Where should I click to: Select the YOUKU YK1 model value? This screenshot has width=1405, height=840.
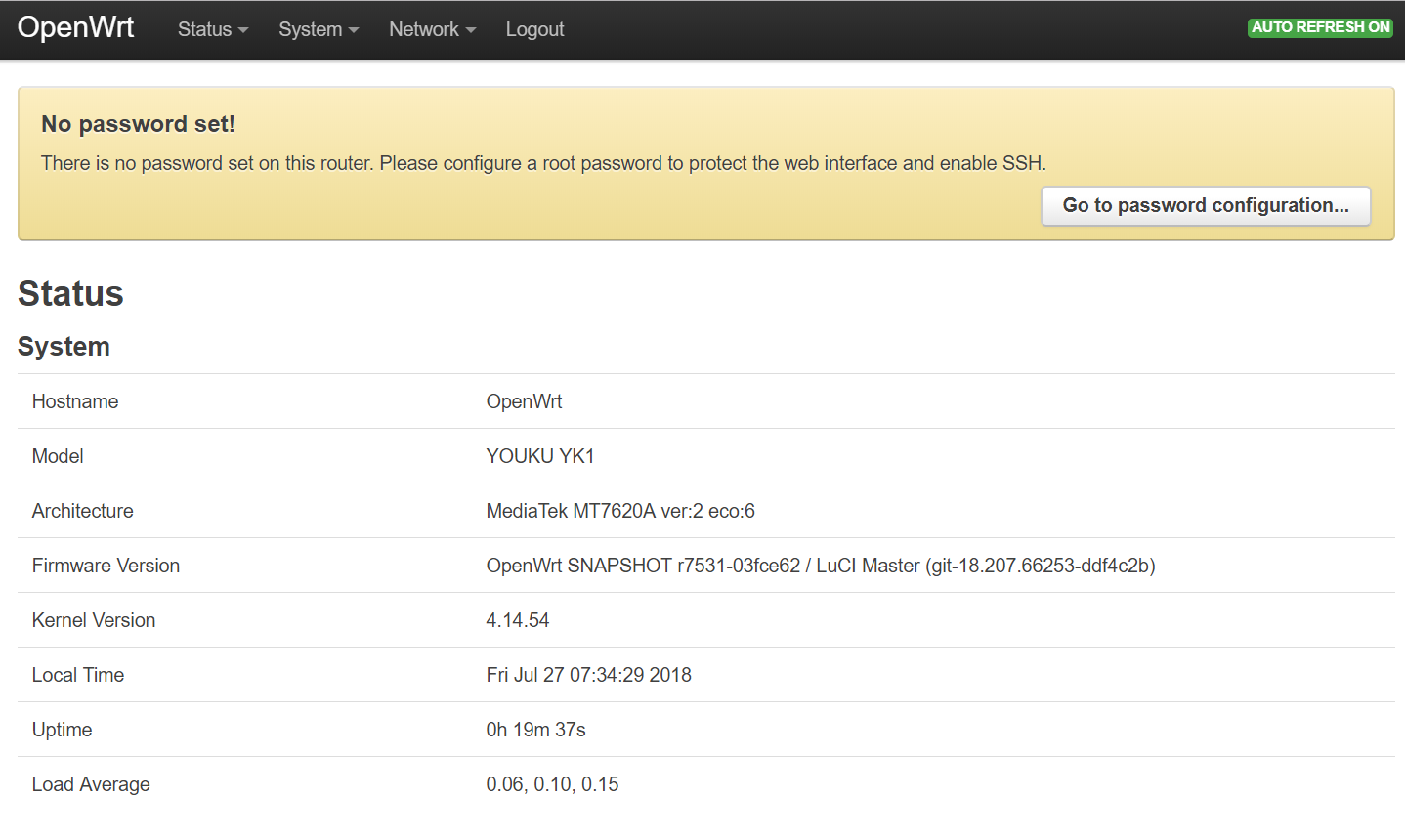(540, 456)
